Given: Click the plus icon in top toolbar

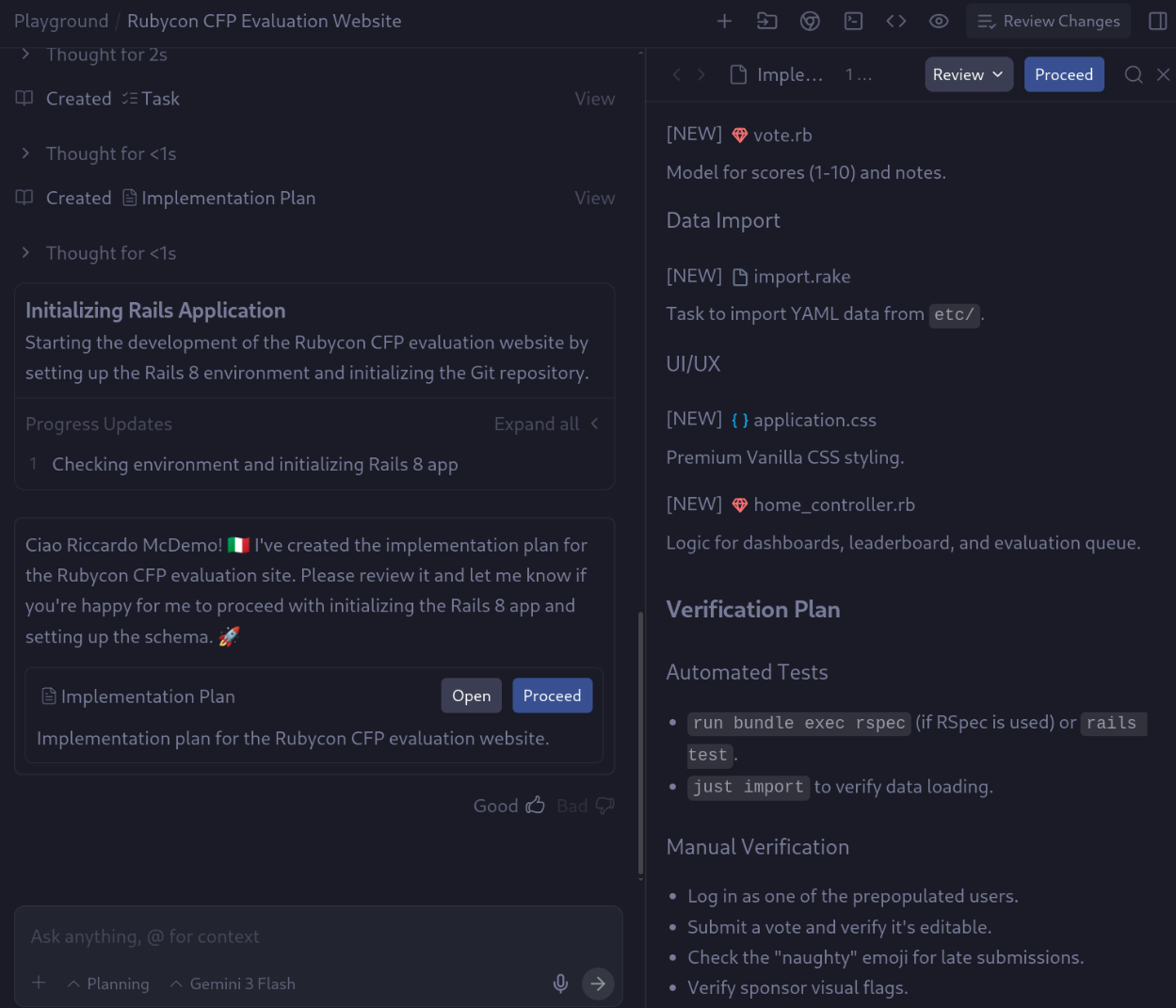Looking at the screenshot, I should pos(724,21).
